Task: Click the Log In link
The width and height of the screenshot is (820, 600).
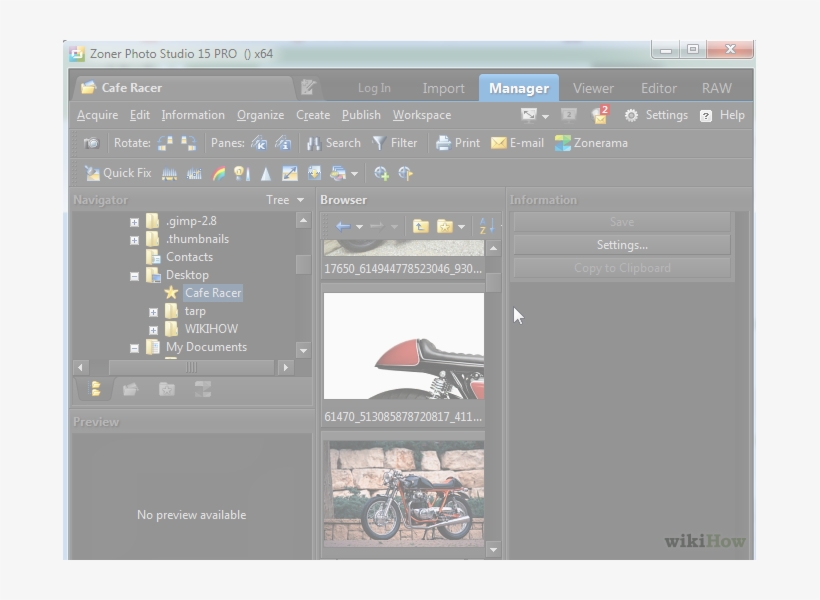Action: [373, 88]
